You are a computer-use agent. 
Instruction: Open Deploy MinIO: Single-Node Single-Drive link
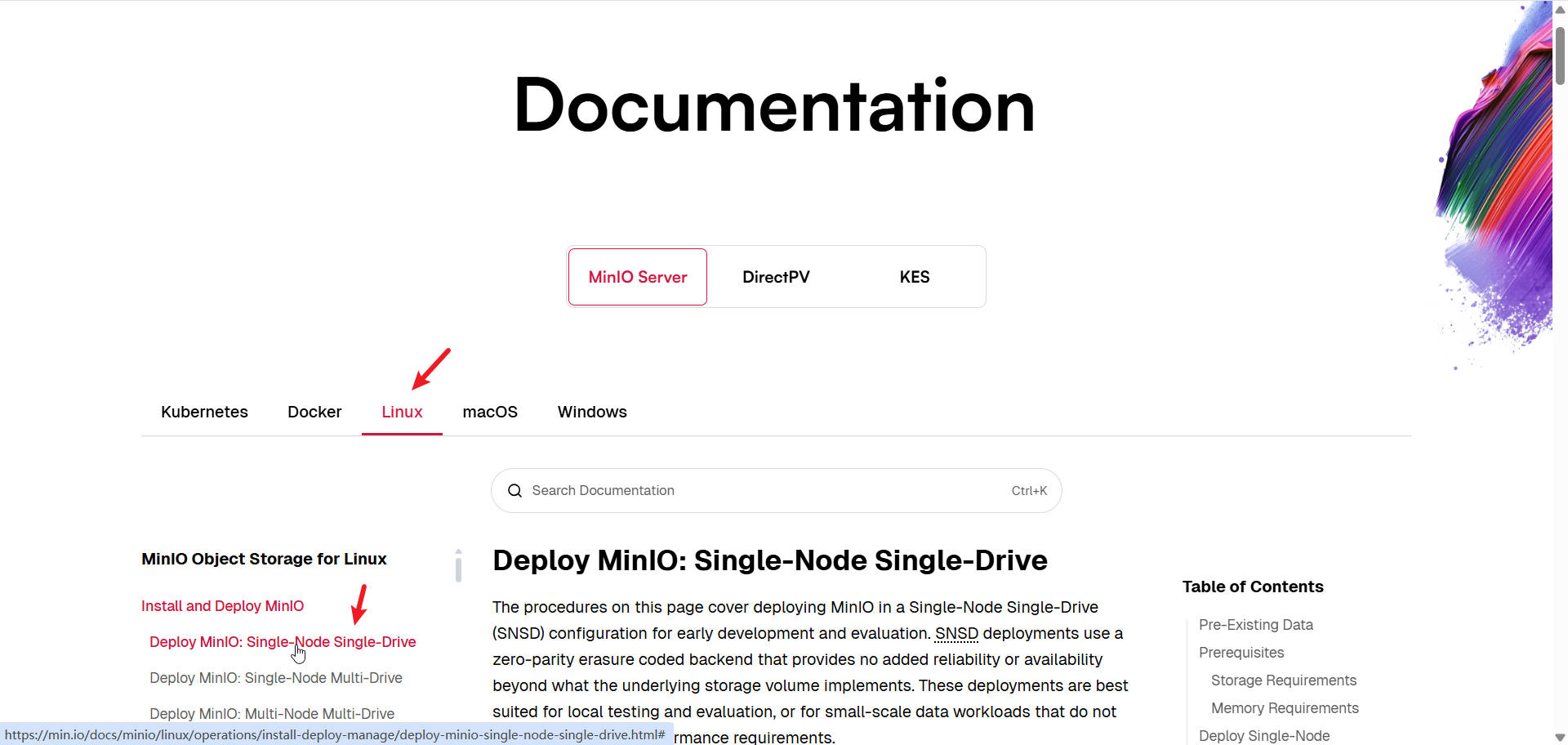pyautogui.click(x=283, y=642)
